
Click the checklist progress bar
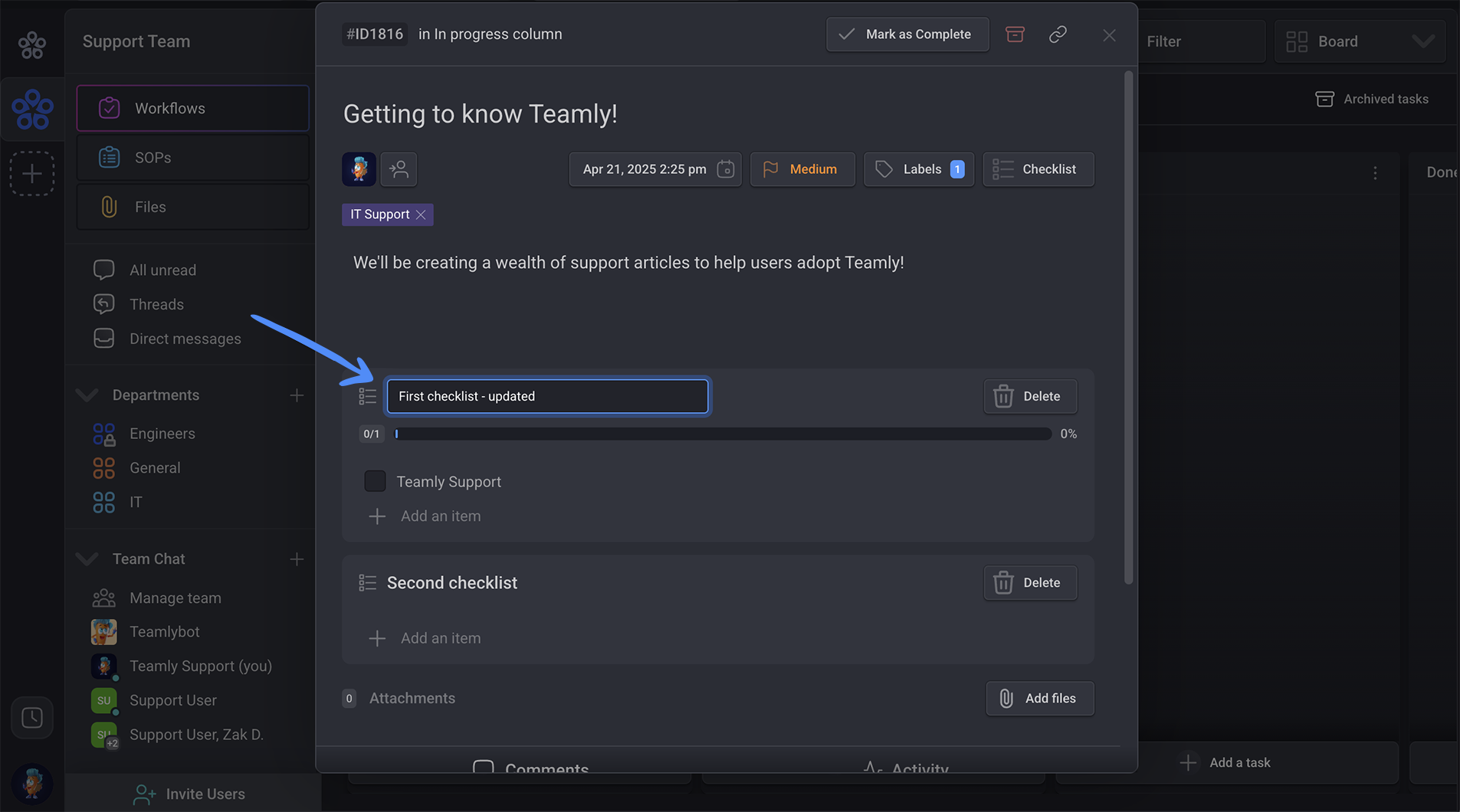pos(723,434)
